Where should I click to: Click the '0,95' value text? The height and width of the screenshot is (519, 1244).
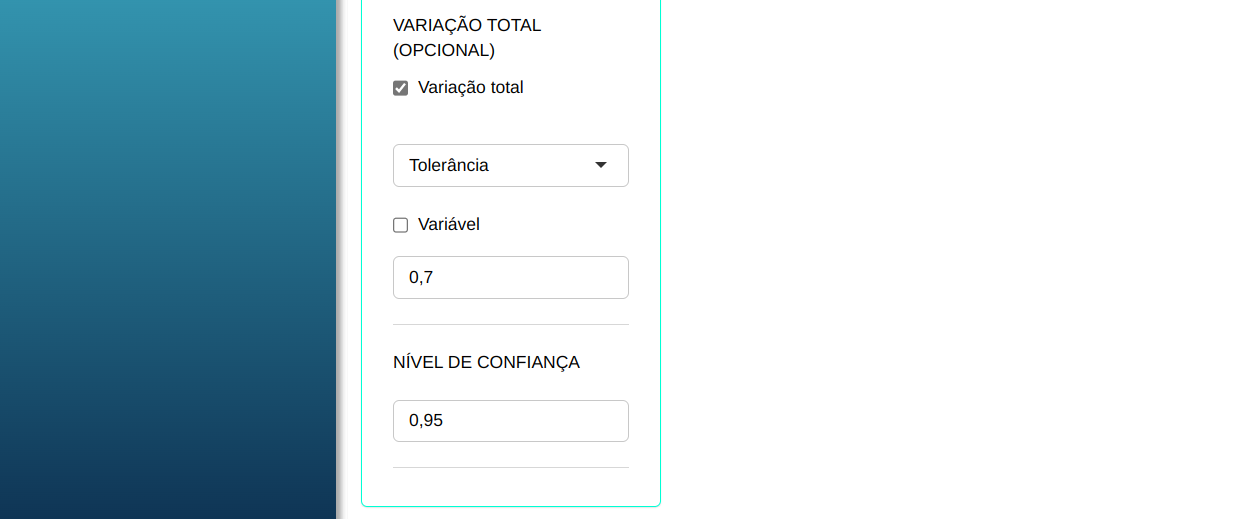coord(426,421)
